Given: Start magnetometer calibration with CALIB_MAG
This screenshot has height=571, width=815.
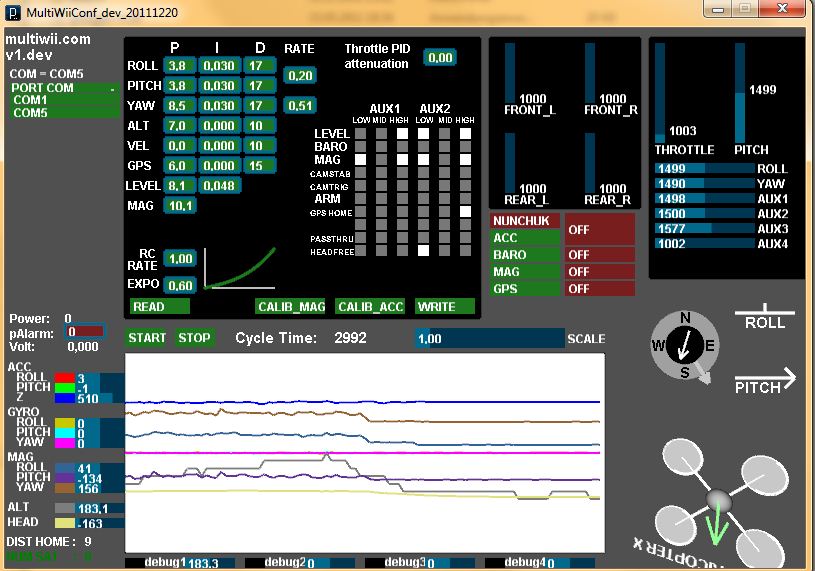Looking at the screenshot, I should 291,307.
